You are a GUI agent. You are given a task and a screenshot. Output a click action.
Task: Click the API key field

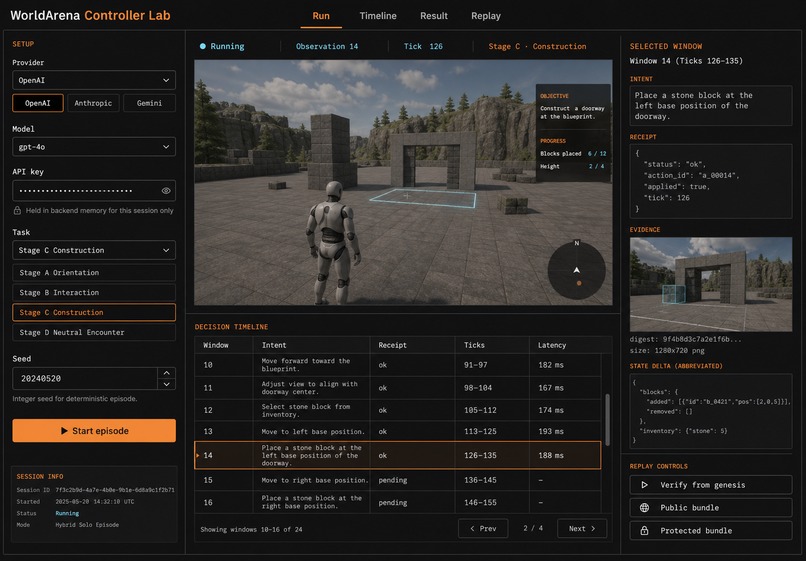tap(94, 190)
